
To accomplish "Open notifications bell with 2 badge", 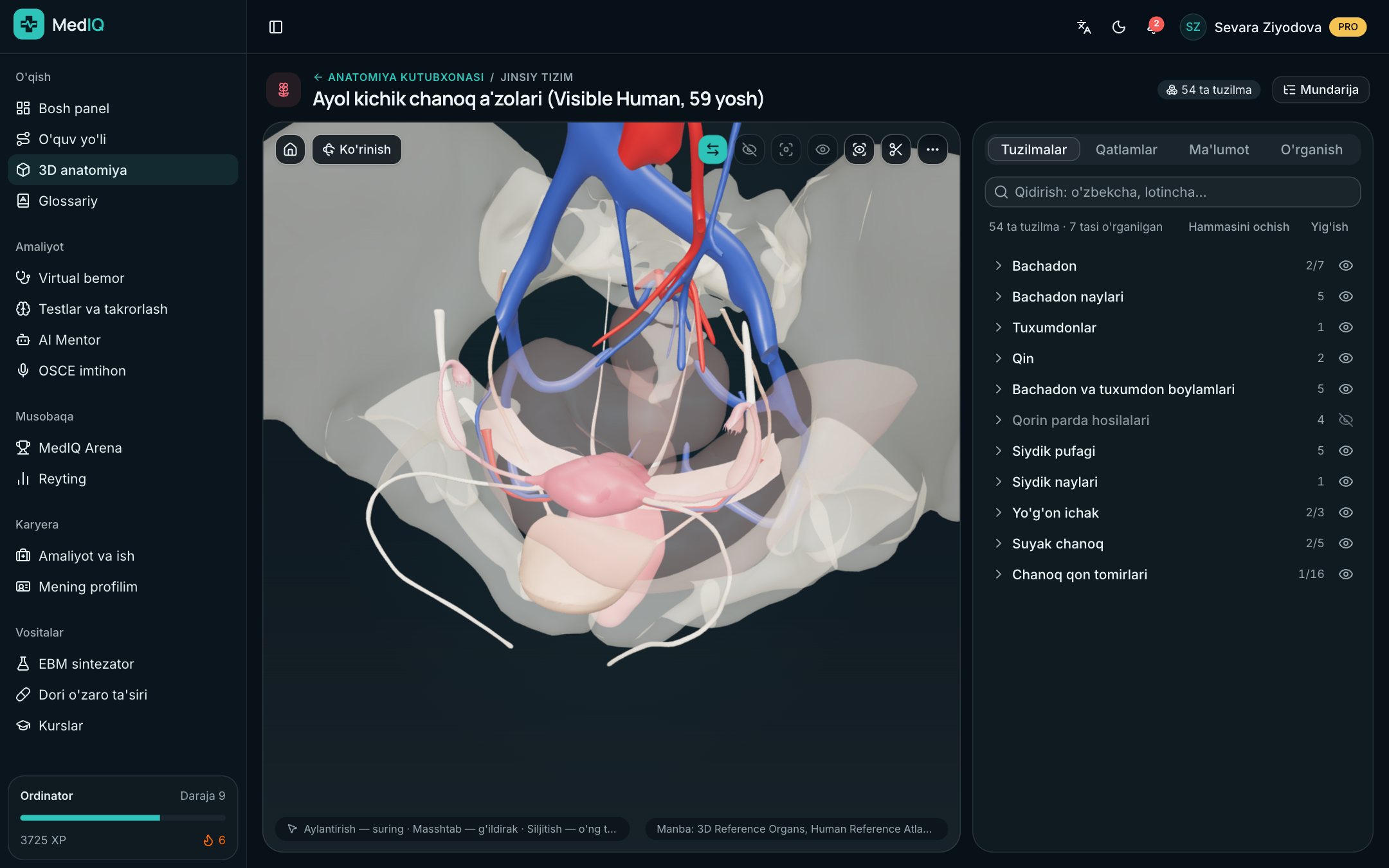I will (x=1154, y=27).
